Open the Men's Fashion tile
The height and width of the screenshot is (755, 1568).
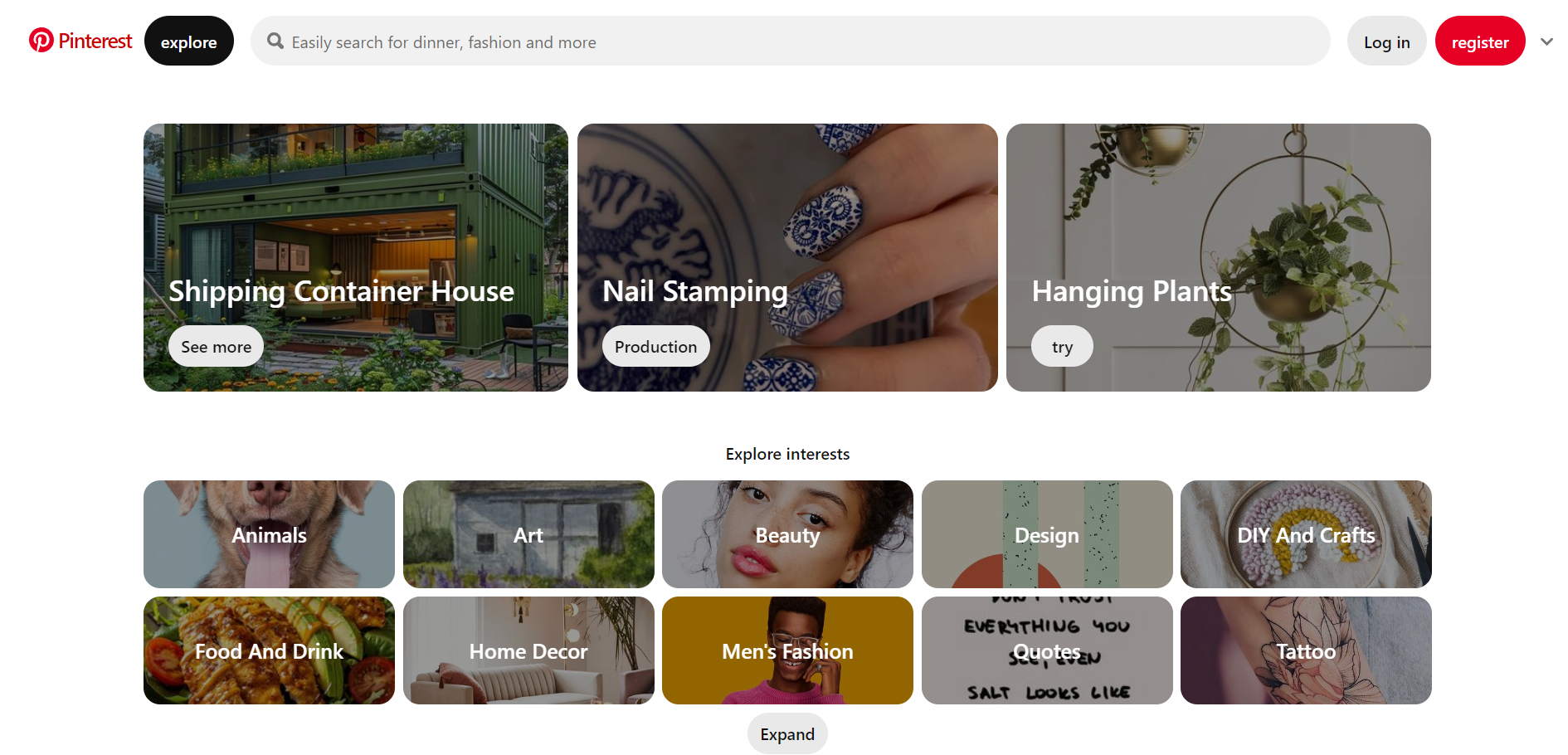(787, 650)
